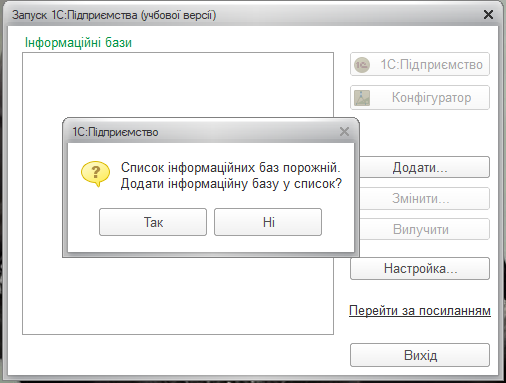Follow the Перейти за посиланням link
The image size is (506, 383).
(420, 310)
